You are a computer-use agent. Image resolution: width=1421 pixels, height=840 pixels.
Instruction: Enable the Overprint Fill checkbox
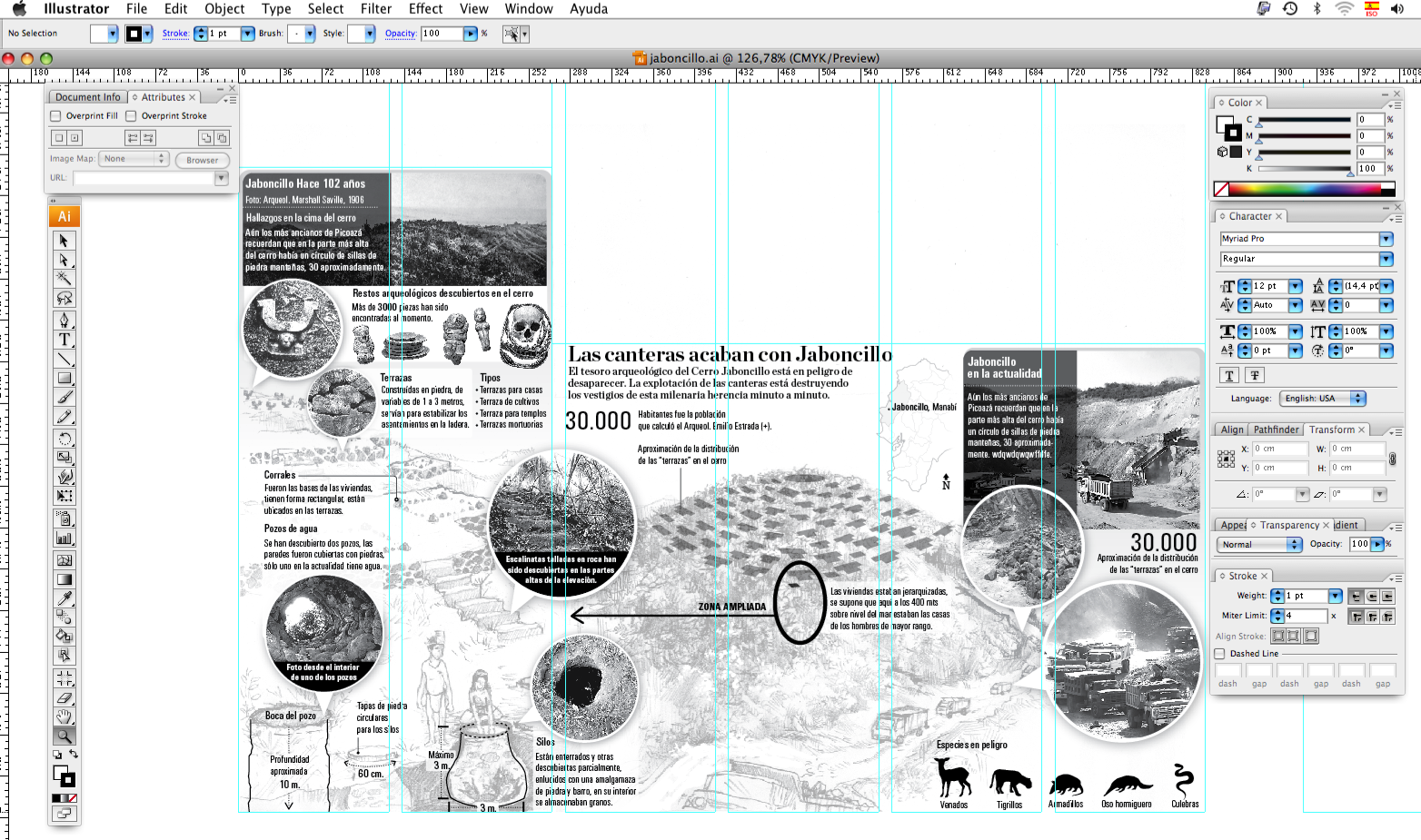click(x=55, y=115)
